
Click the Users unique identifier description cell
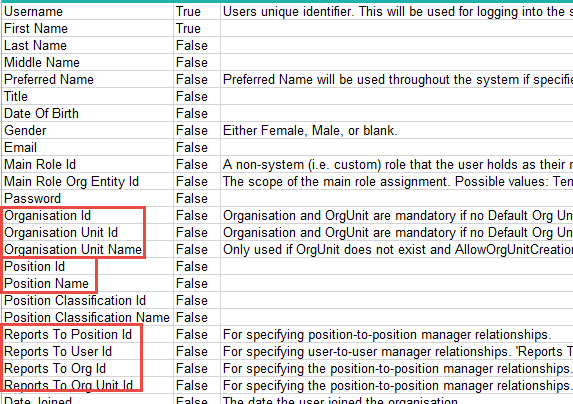[x=397, y=11]
